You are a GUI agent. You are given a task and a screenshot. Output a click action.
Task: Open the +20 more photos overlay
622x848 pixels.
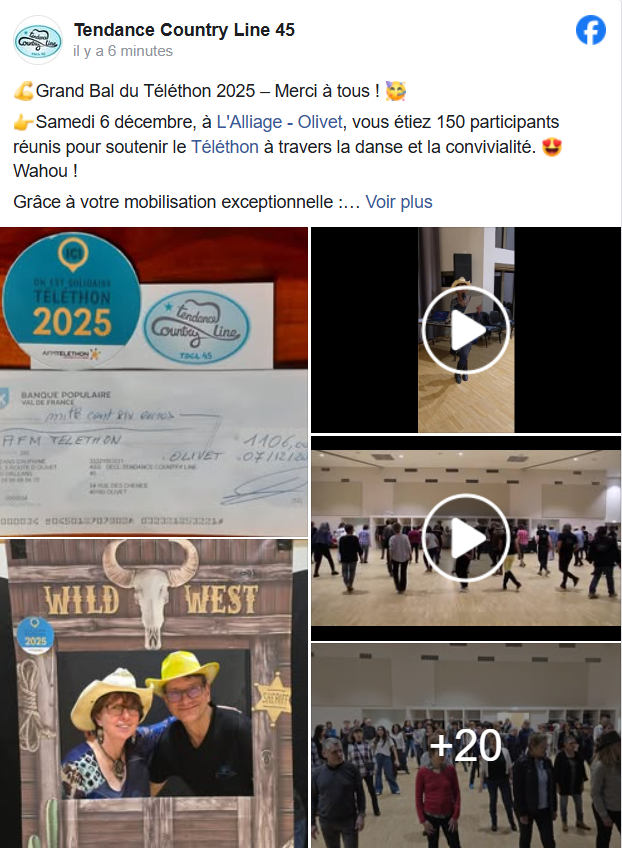tap(466, 745)
